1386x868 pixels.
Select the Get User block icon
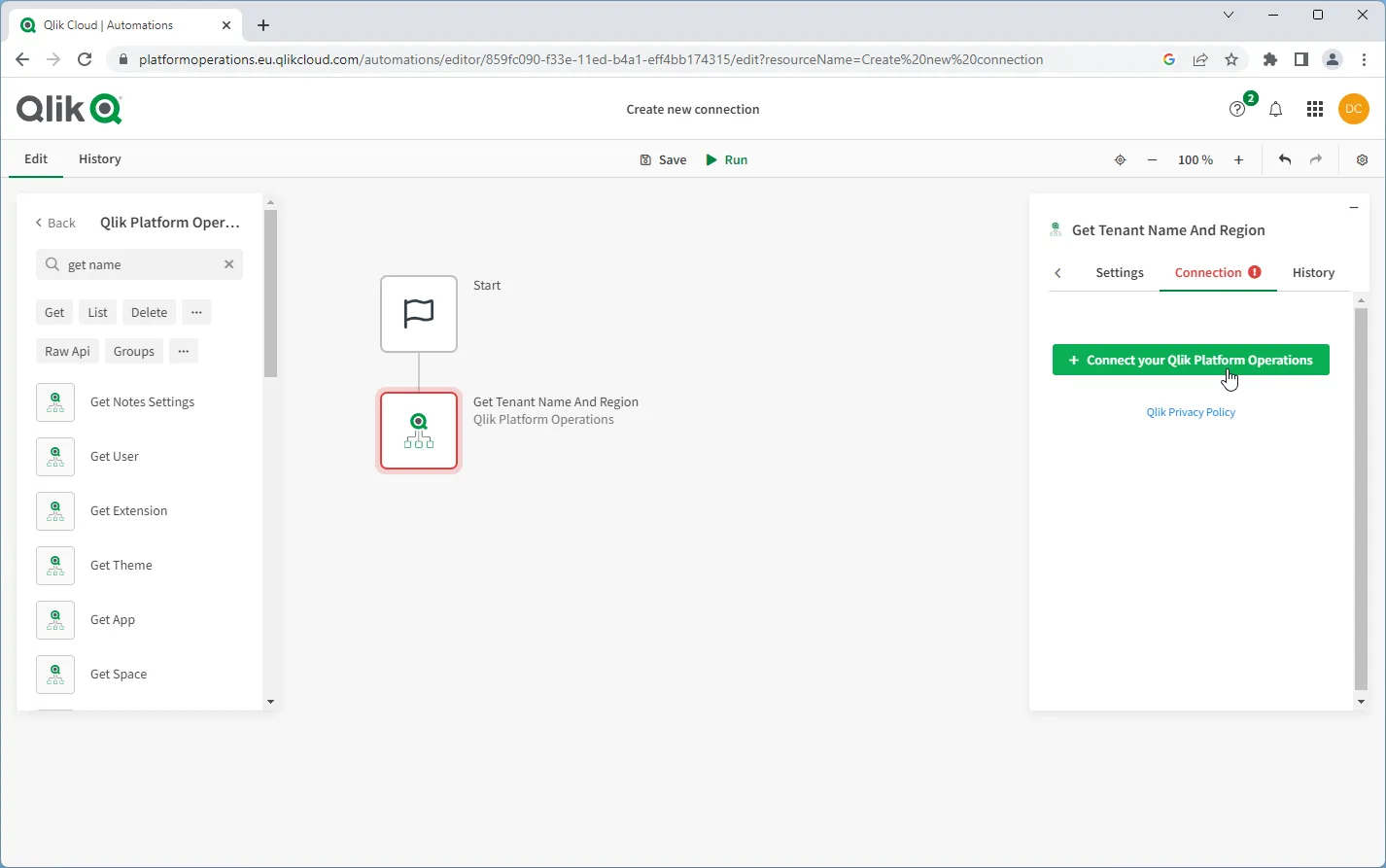coord(55,457)
